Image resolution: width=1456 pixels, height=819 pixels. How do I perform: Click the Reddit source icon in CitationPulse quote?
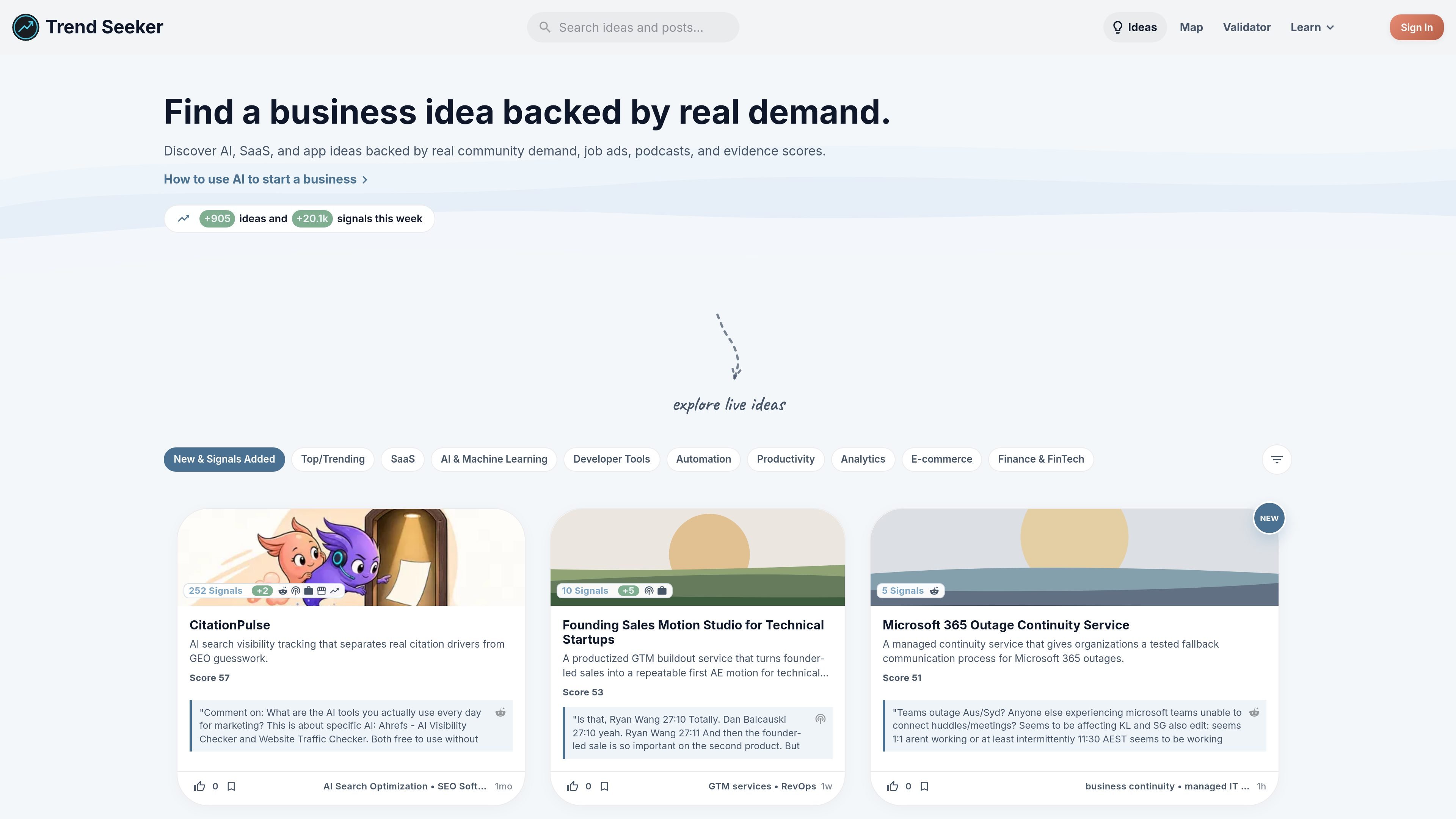tap(500, 712)
